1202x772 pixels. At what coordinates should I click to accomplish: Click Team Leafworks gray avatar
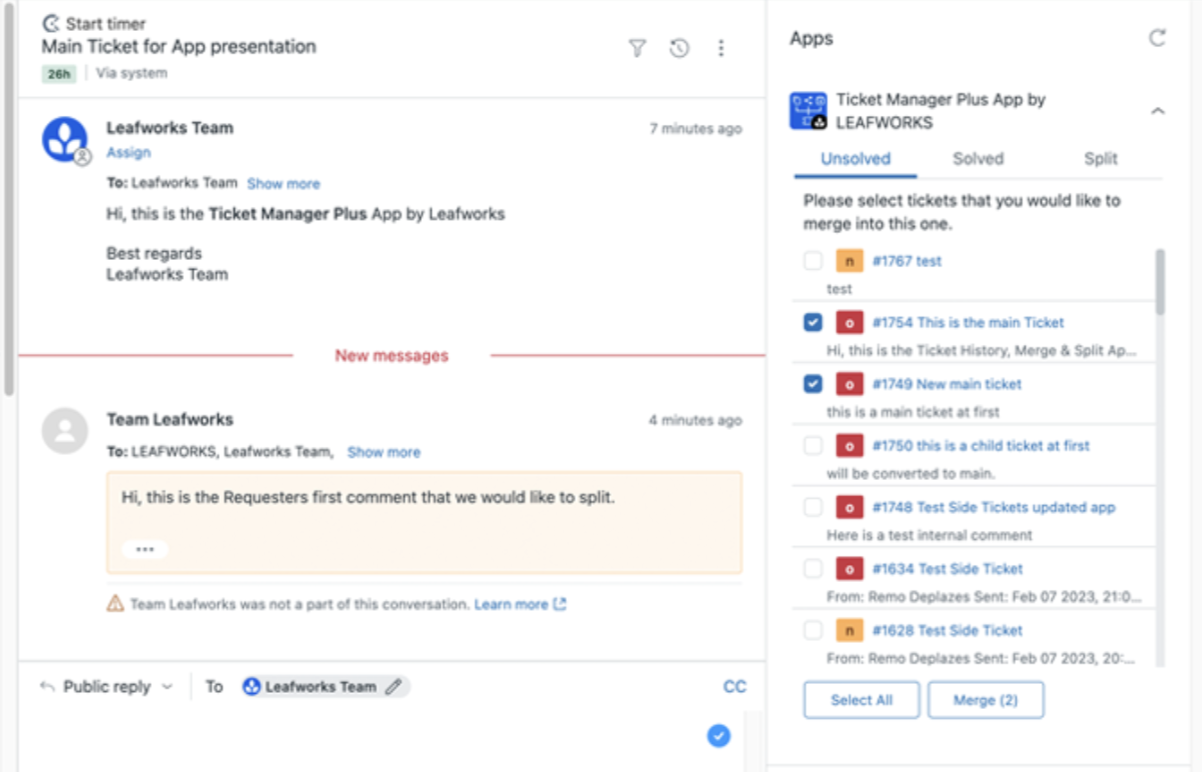click(64, 430)
